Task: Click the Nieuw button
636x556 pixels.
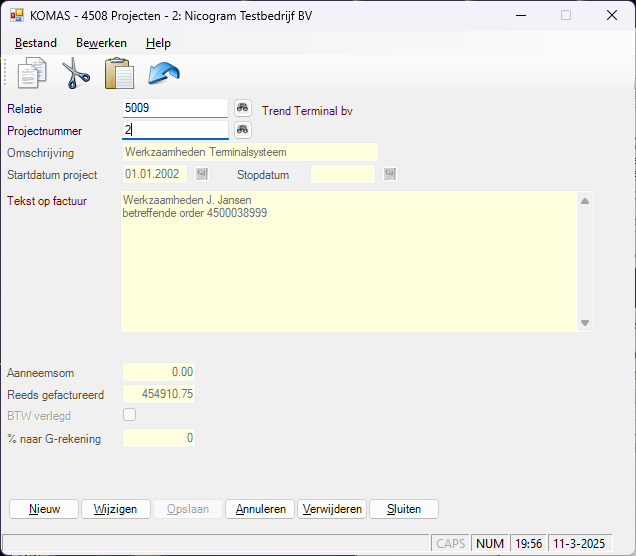Action: (x=44, y=509)
